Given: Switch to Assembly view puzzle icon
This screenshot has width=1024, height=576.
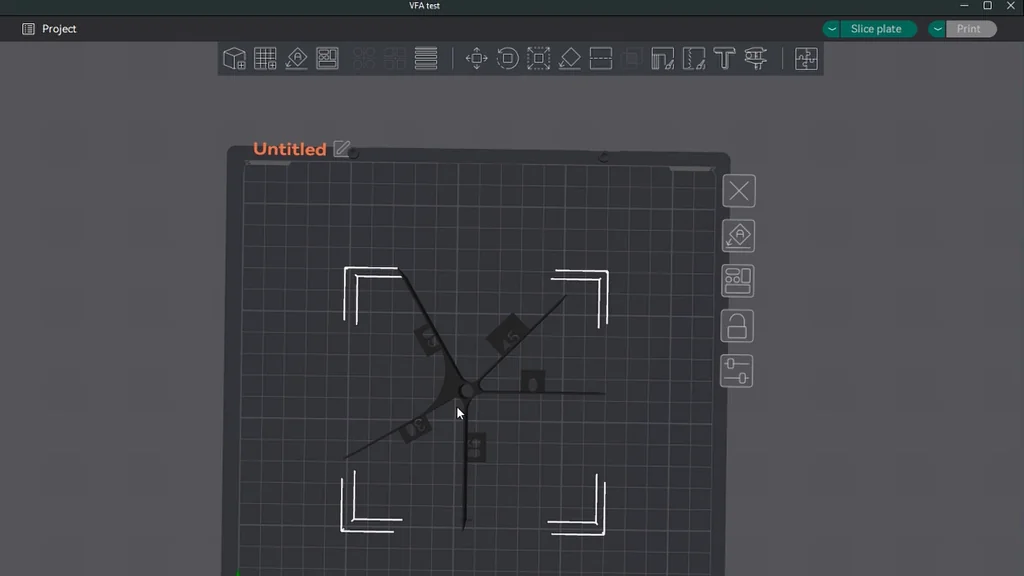Looking at the screenshot, I should click(x=806, y=59).
